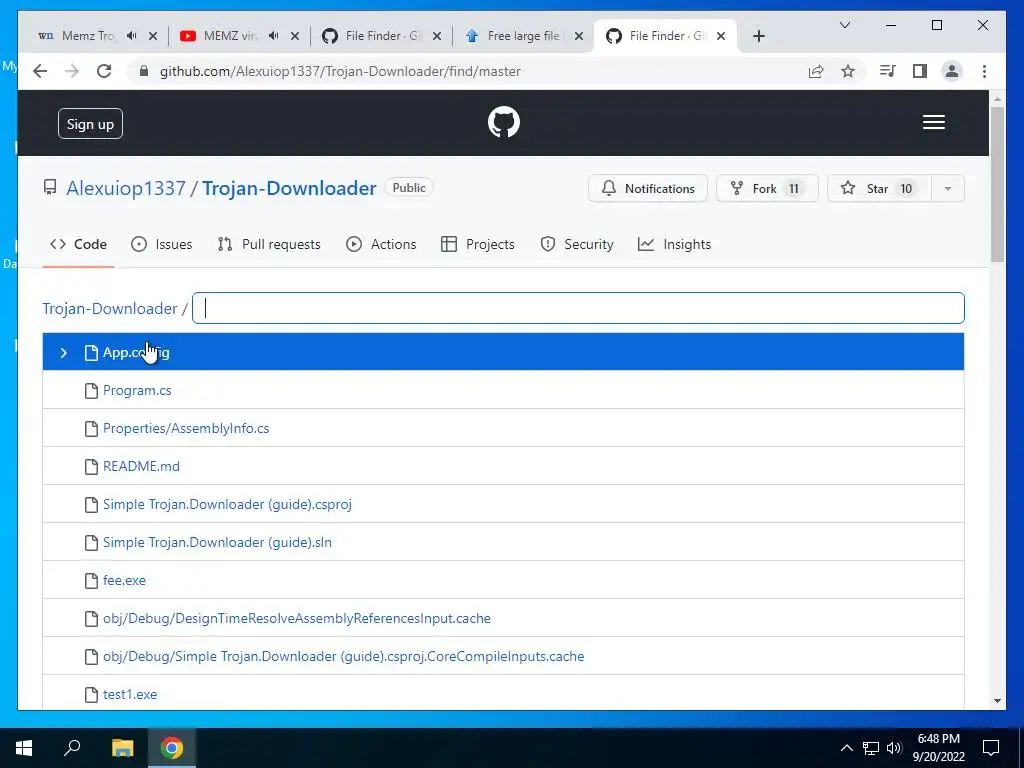Expand the App.config row chevron
1024x768 pixels.
pyautogui.click(x=63, y=353)
